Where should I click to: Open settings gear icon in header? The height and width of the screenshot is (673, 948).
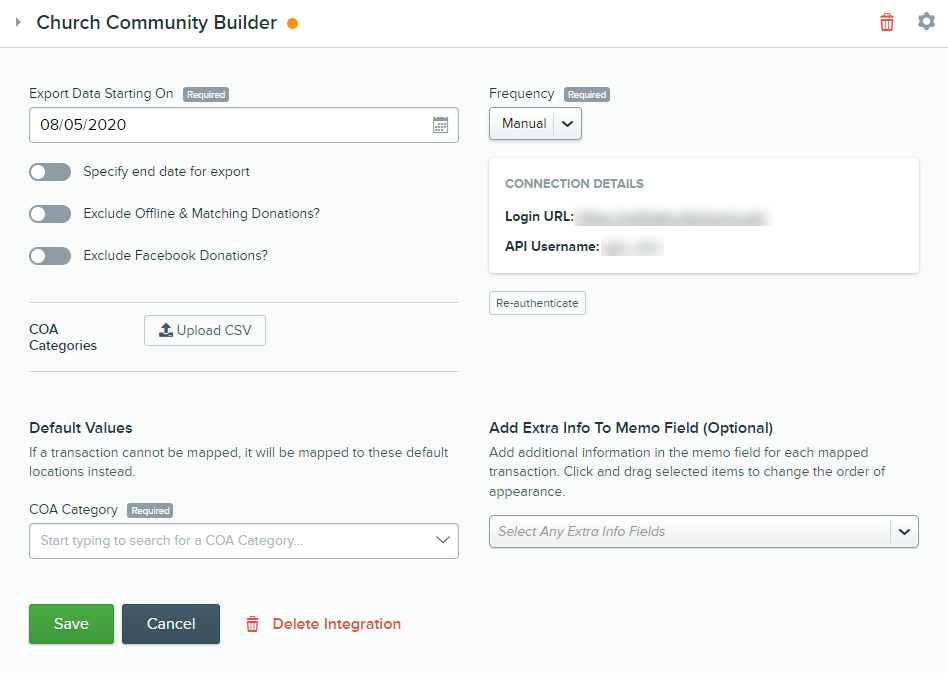pyautogui.click(x=926, y=22)
